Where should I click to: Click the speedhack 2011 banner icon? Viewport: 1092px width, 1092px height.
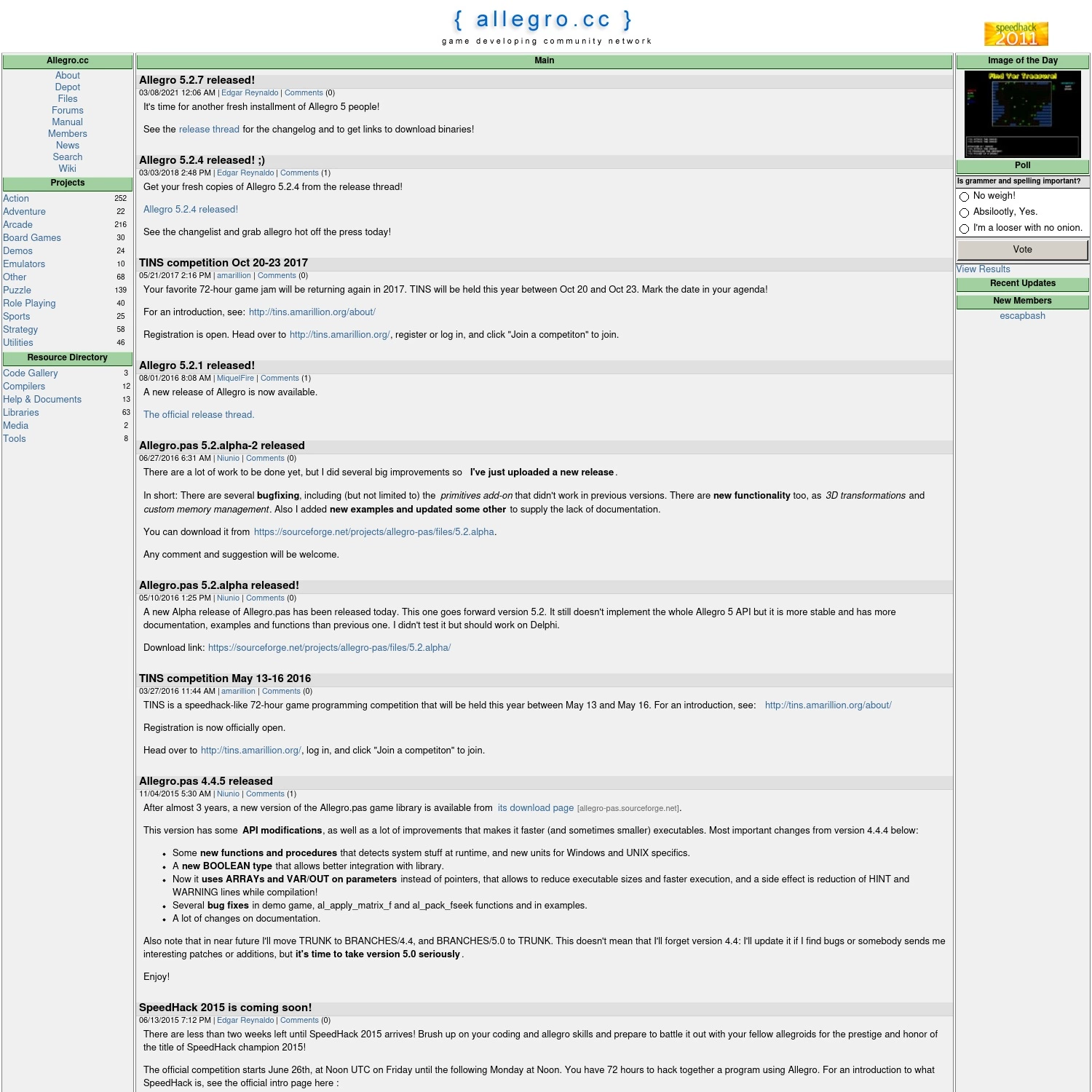click(1016, 34)
